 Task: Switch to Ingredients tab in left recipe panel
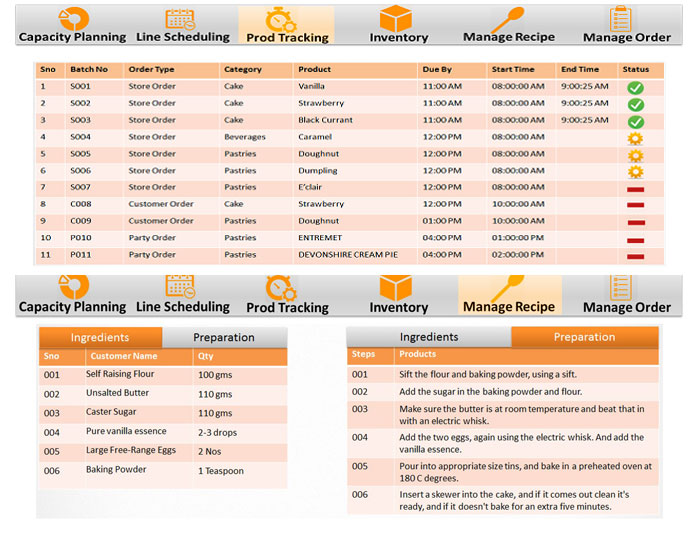[100, 338]
